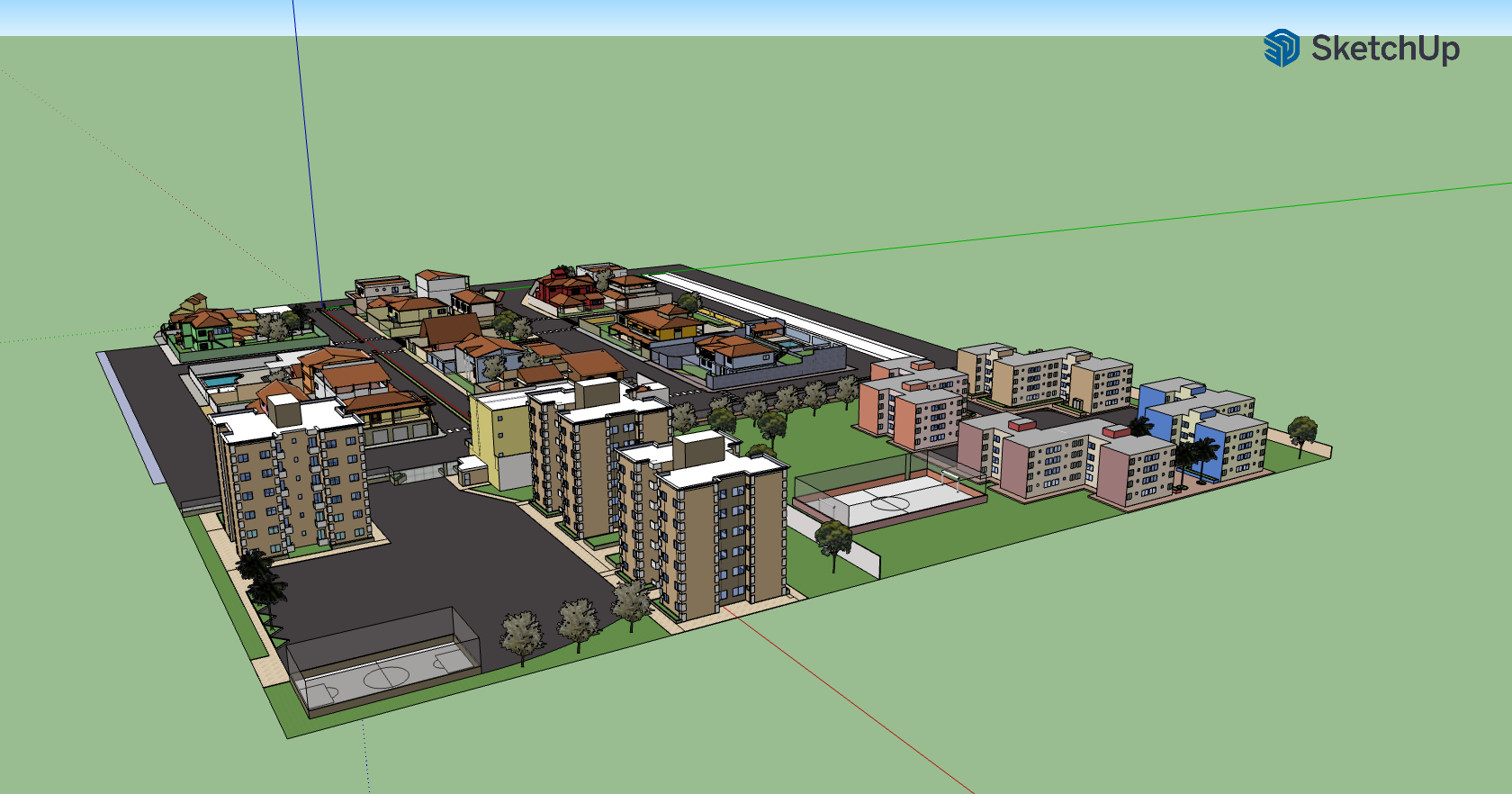
Task: Click the tree beside the white court
Action: (833, 542)
